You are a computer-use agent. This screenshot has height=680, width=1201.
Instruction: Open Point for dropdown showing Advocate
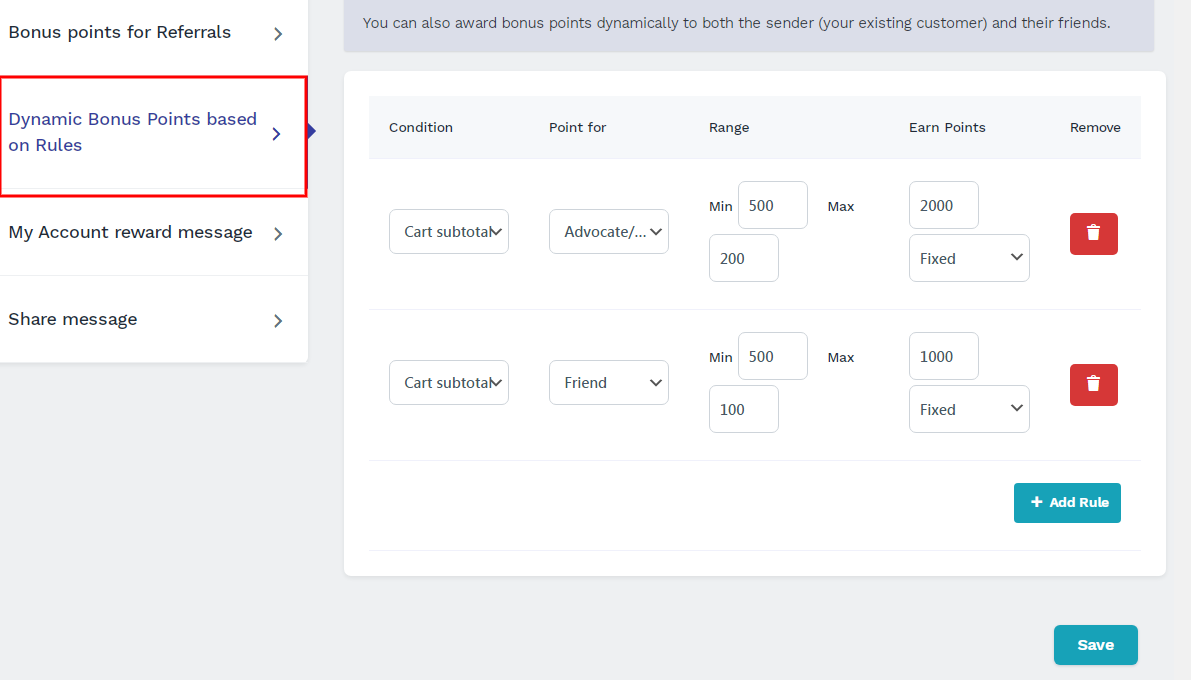point(609,231)
